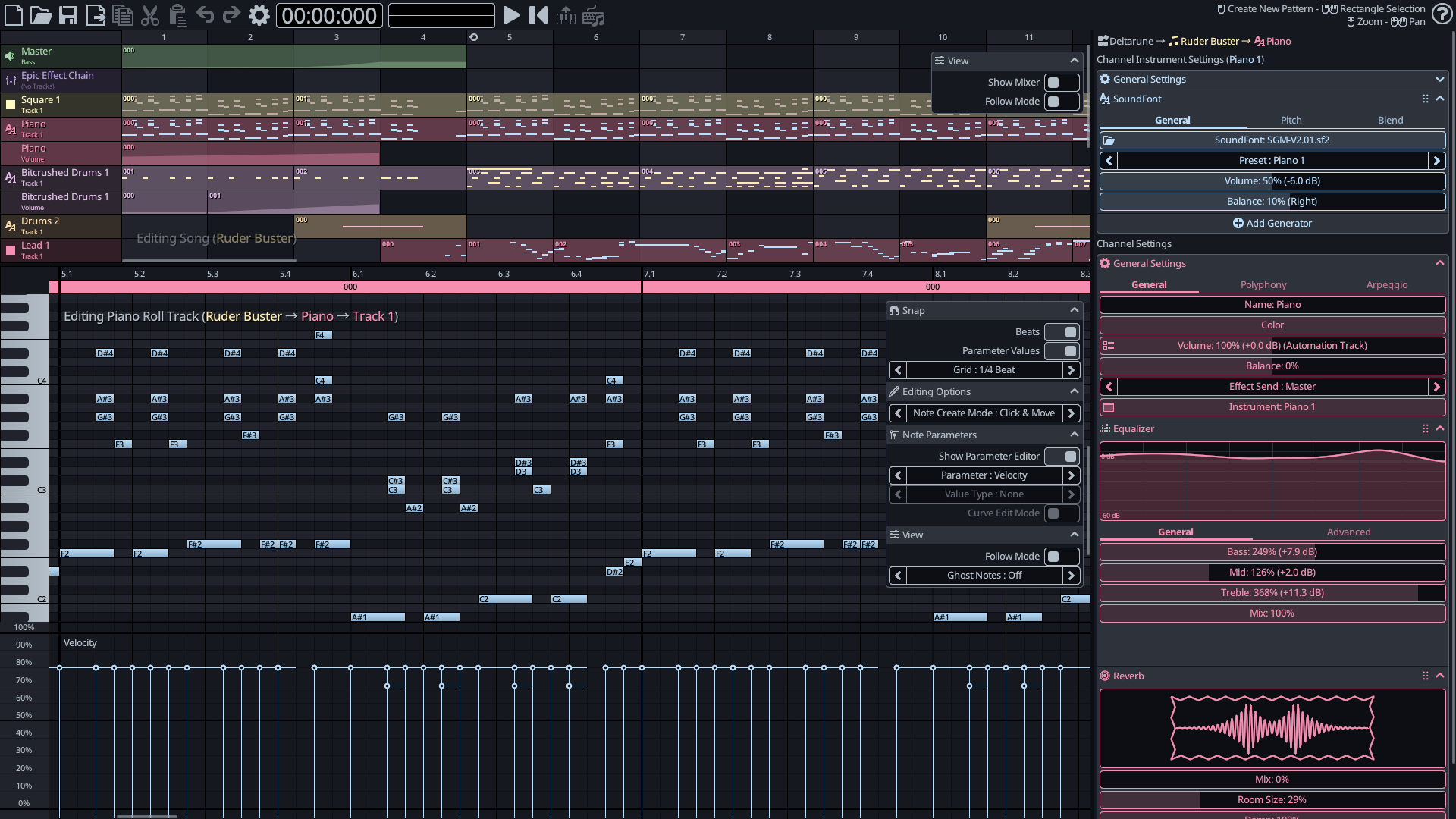This screenshot has width=1456, height=819.
Task: Adjust the Treble 368% slider
Action: pos(1272,593)
